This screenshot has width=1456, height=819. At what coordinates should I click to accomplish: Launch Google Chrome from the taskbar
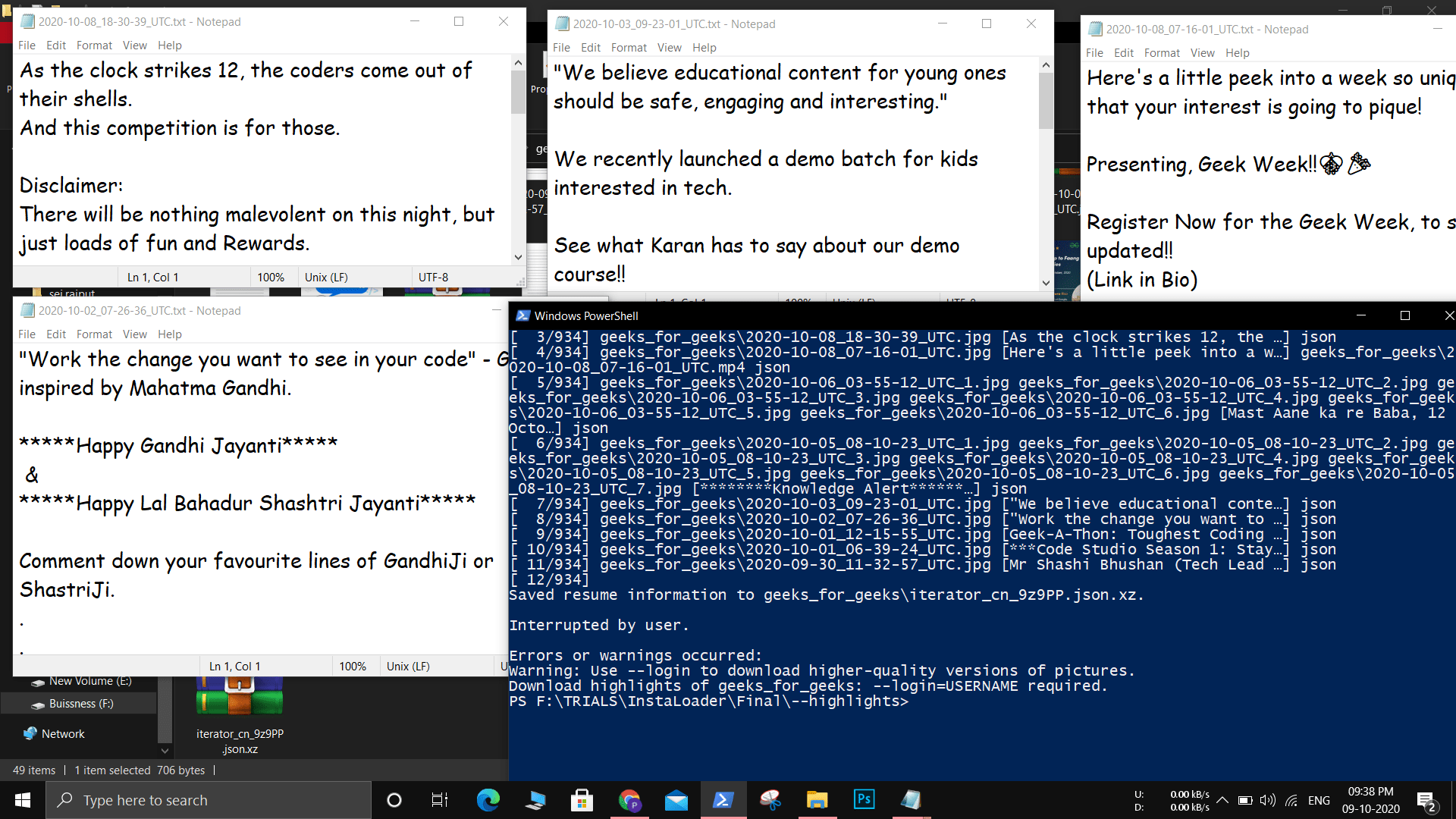[630, 800]
